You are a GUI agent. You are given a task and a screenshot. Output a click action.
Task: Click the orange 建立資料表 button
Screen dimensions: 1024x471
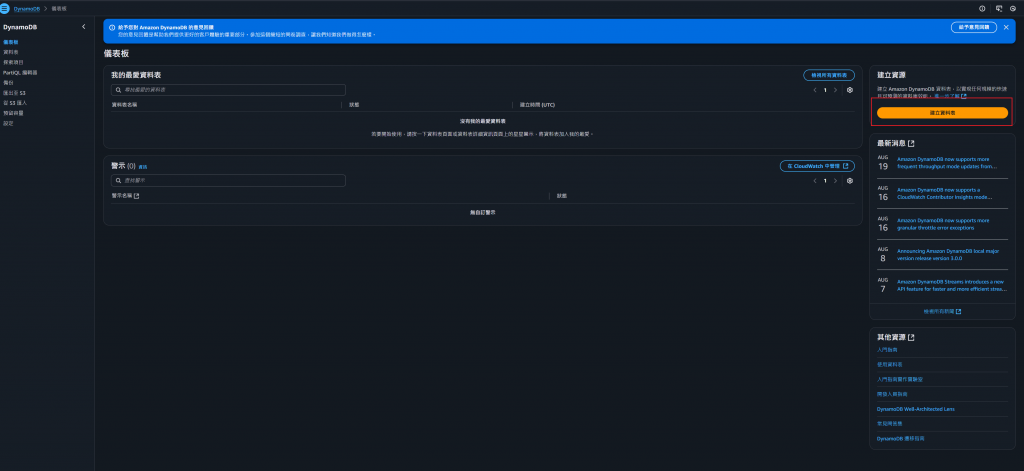[942, 113]
